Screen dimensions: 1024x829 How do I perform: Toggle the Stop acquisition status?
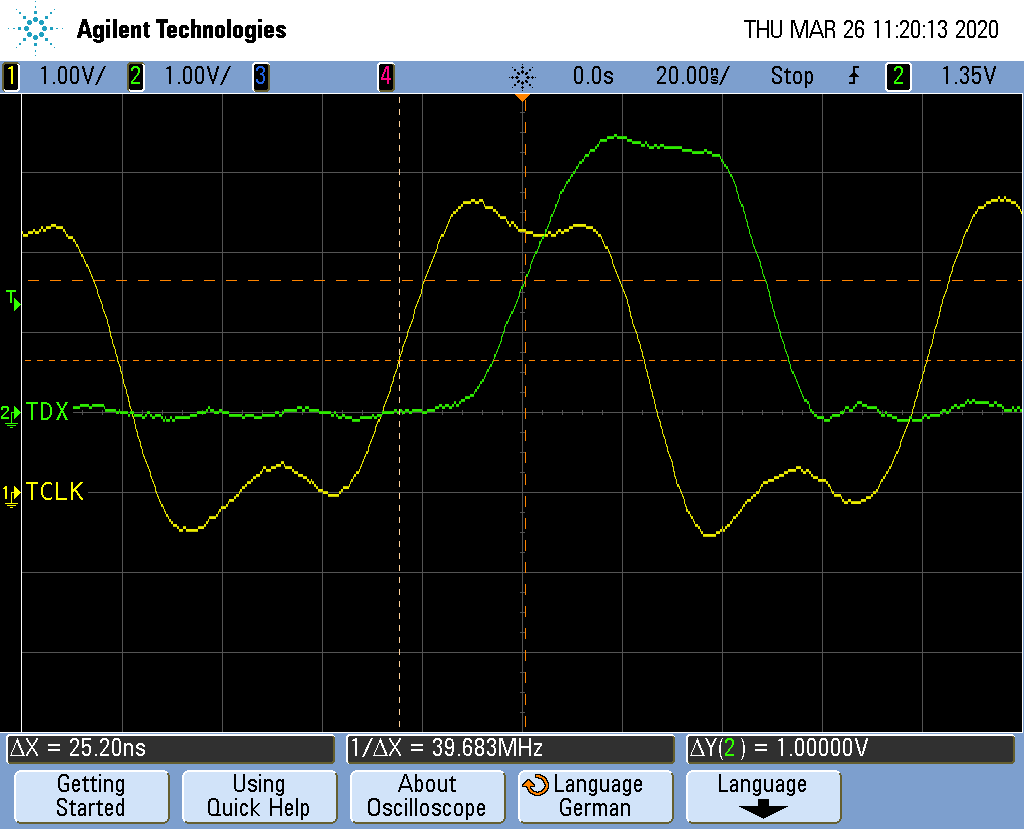791,76
